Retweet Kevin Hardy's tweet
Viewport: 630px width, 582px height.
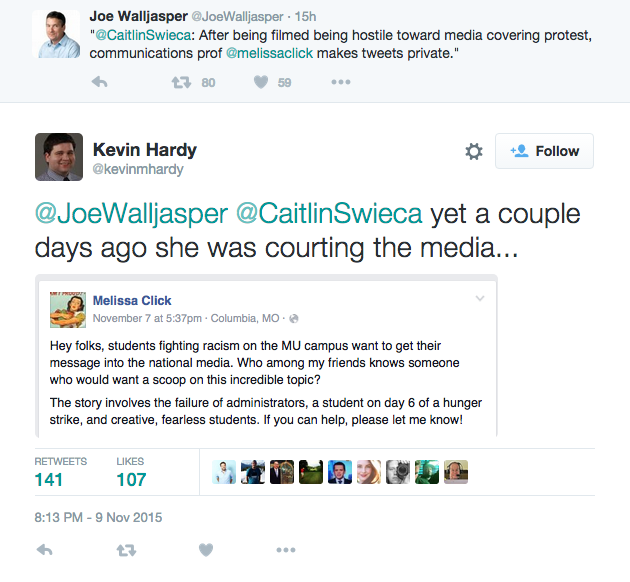(x=126, y=550)
